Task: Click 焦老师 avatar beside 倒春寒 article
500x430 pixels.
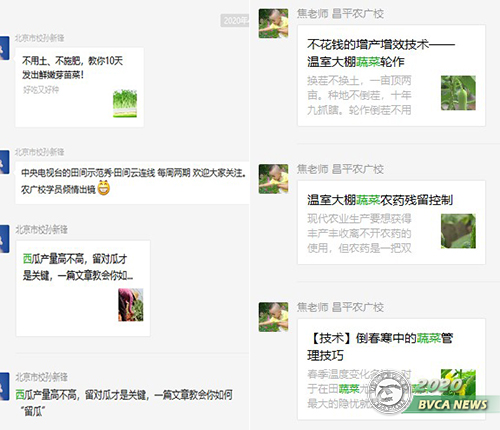Action: coord(273,317)
